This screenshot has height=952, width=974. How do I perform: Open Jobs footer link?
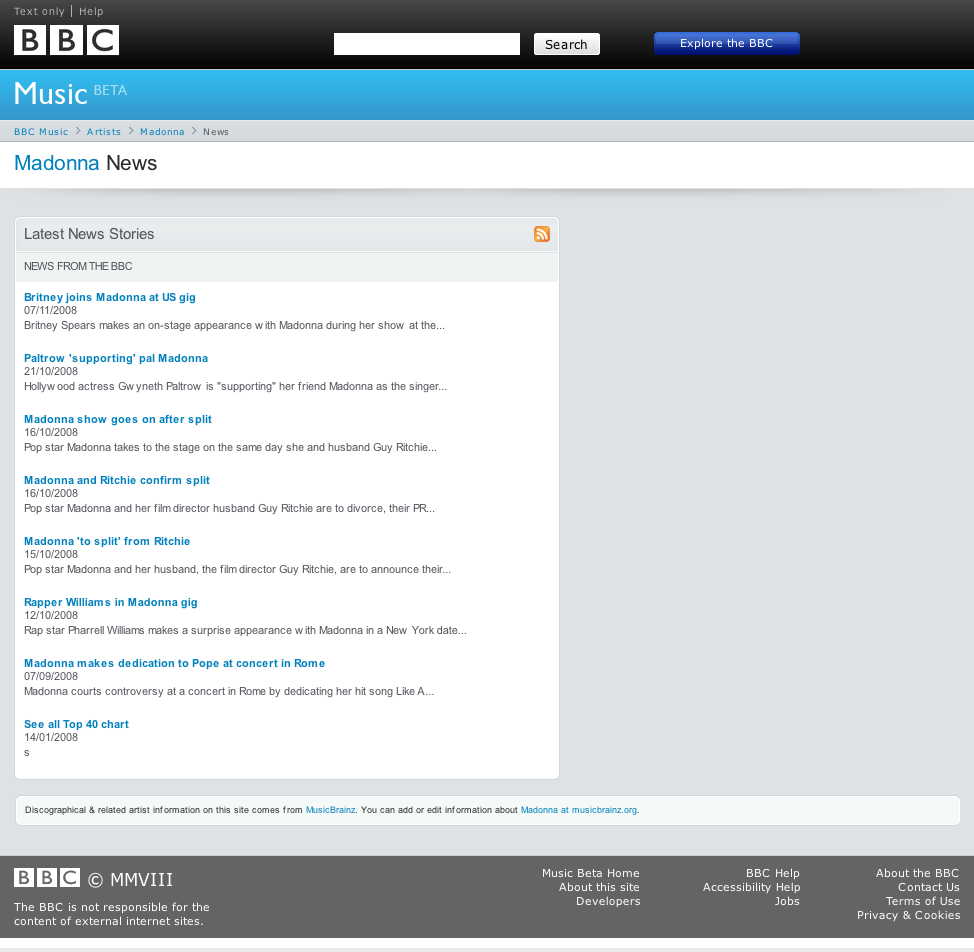click(x=787, y=901)
